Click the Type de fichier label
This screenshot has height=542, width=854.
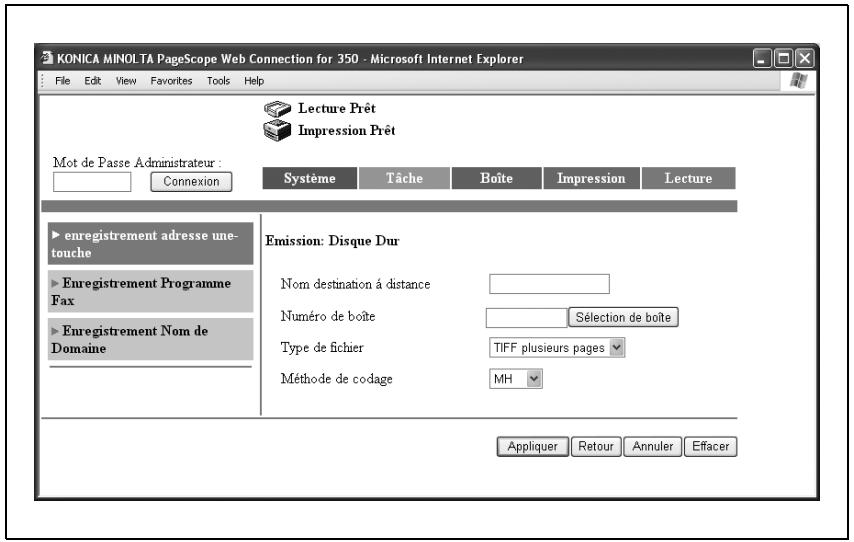[322, 348]
